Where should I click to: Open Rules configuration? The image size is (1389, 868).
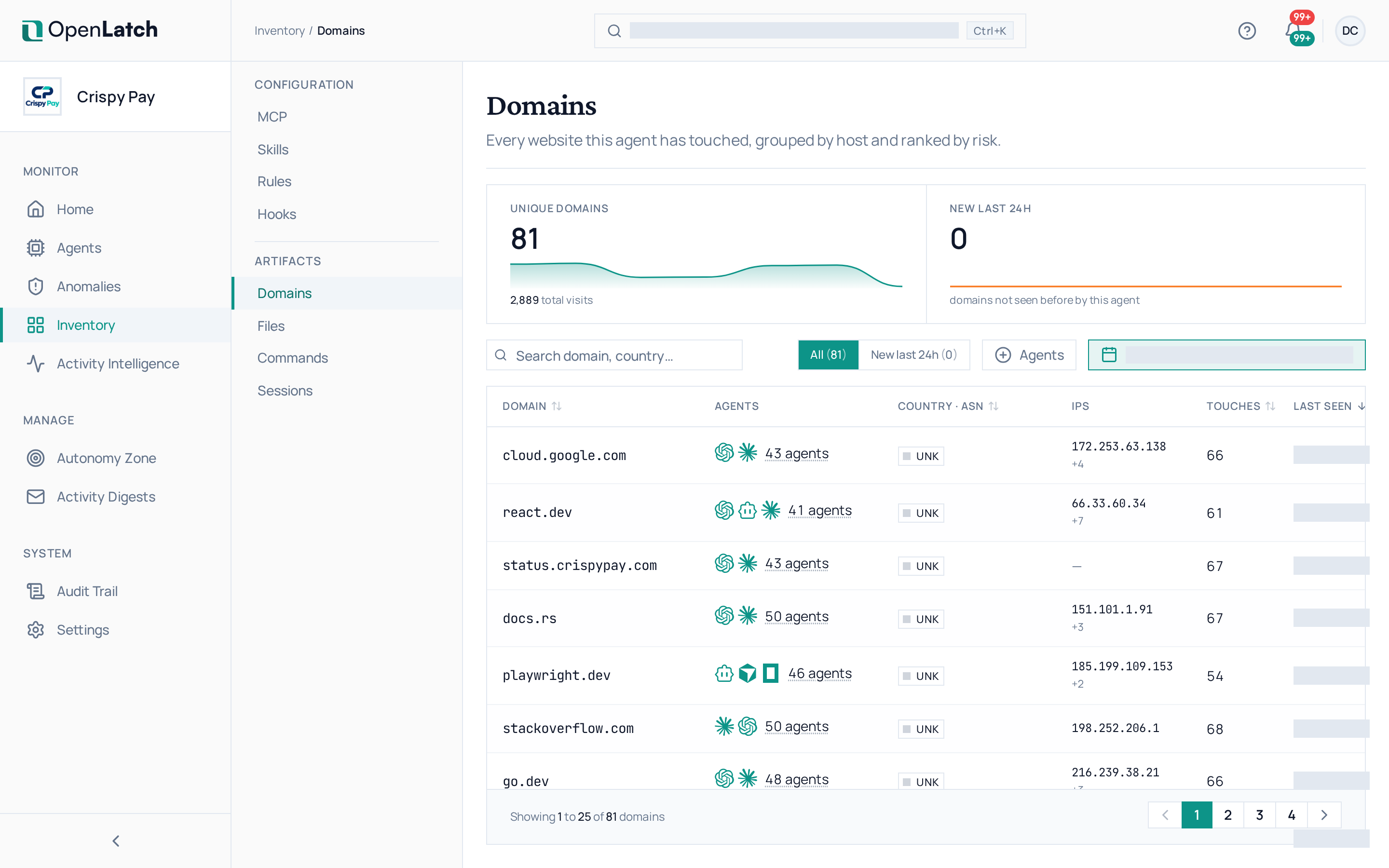point(347,181)
